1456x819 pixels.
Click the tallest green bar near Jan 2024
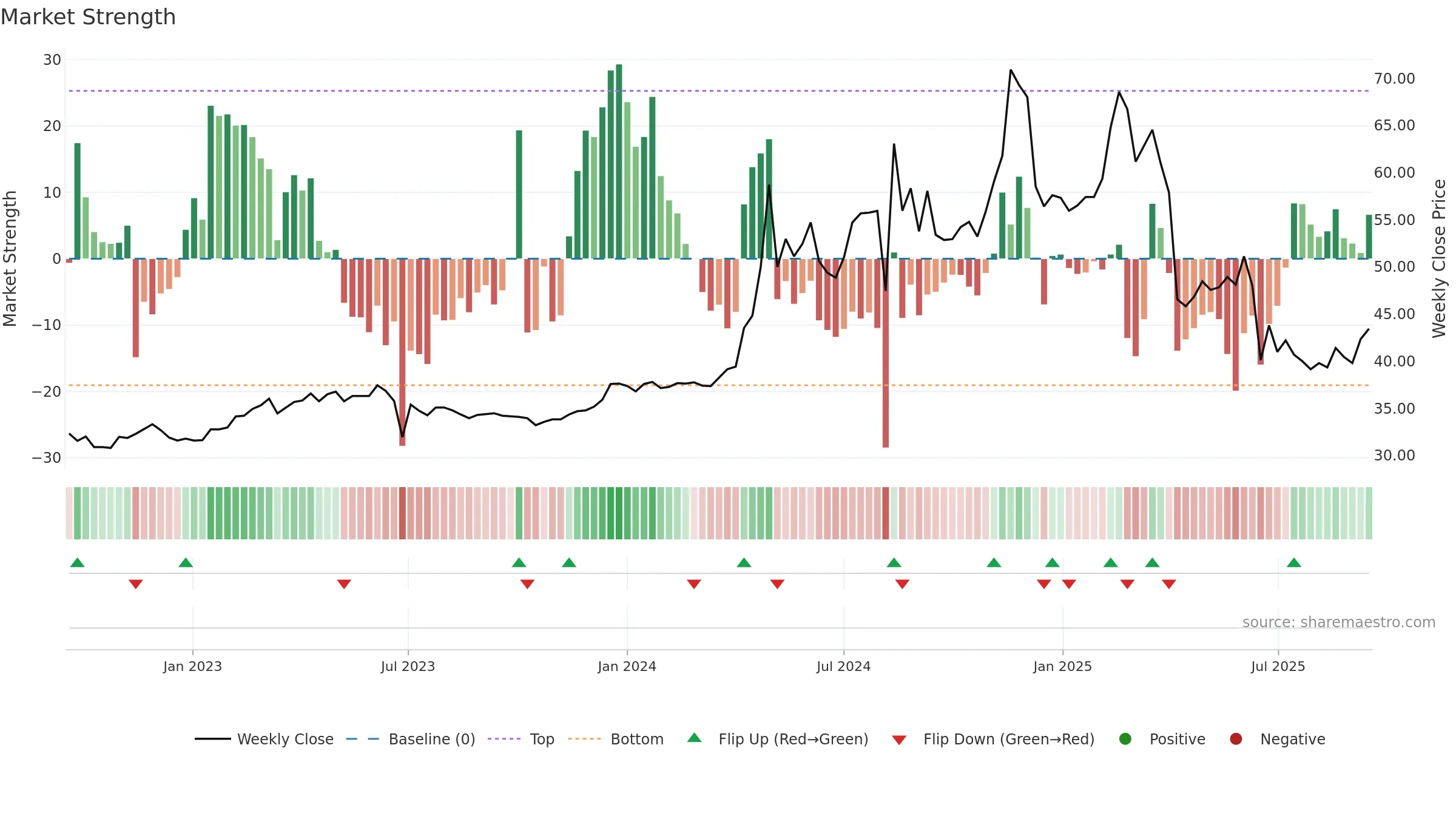click(x=619, y=161)
